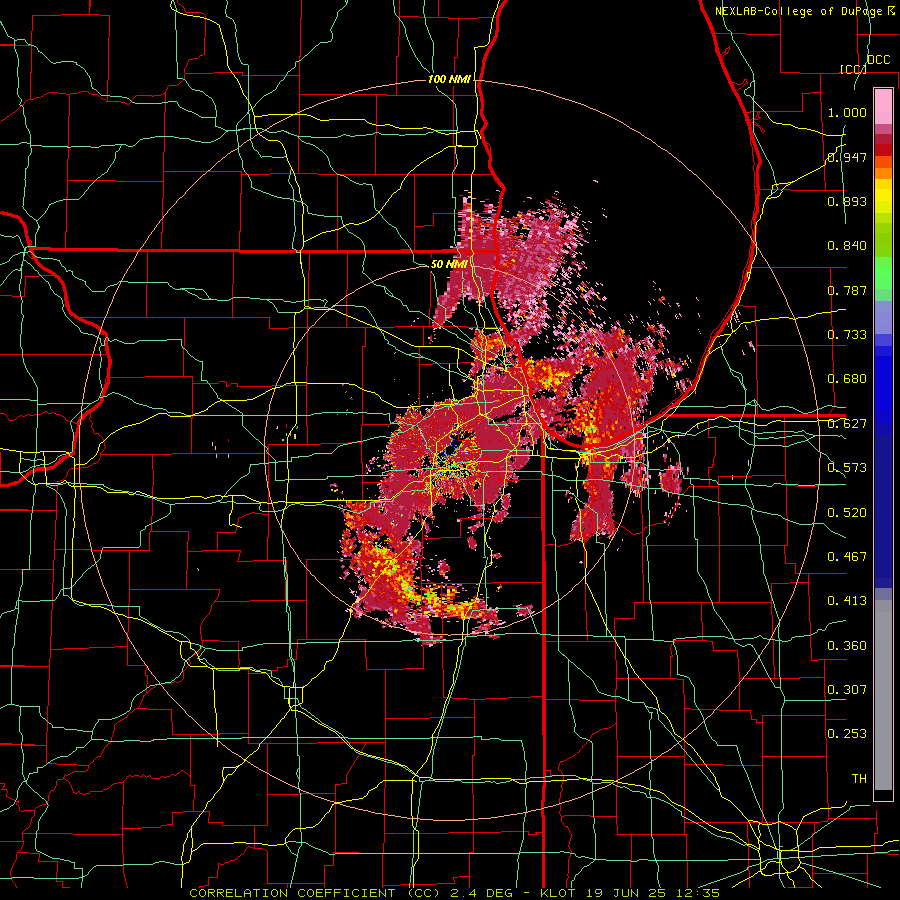Click the 0.307 scale value
Image resolution: width=900 pixels, height=900 pixels.
(847, 690)
